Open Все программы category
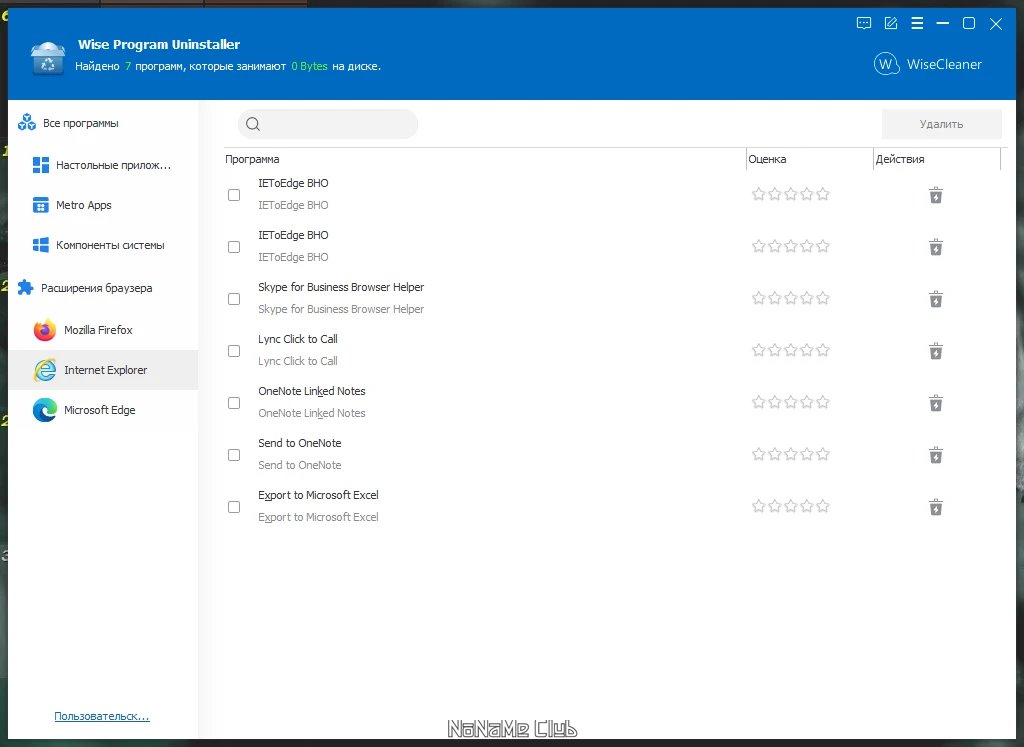Screen dimensions: 1024x747 81,123
